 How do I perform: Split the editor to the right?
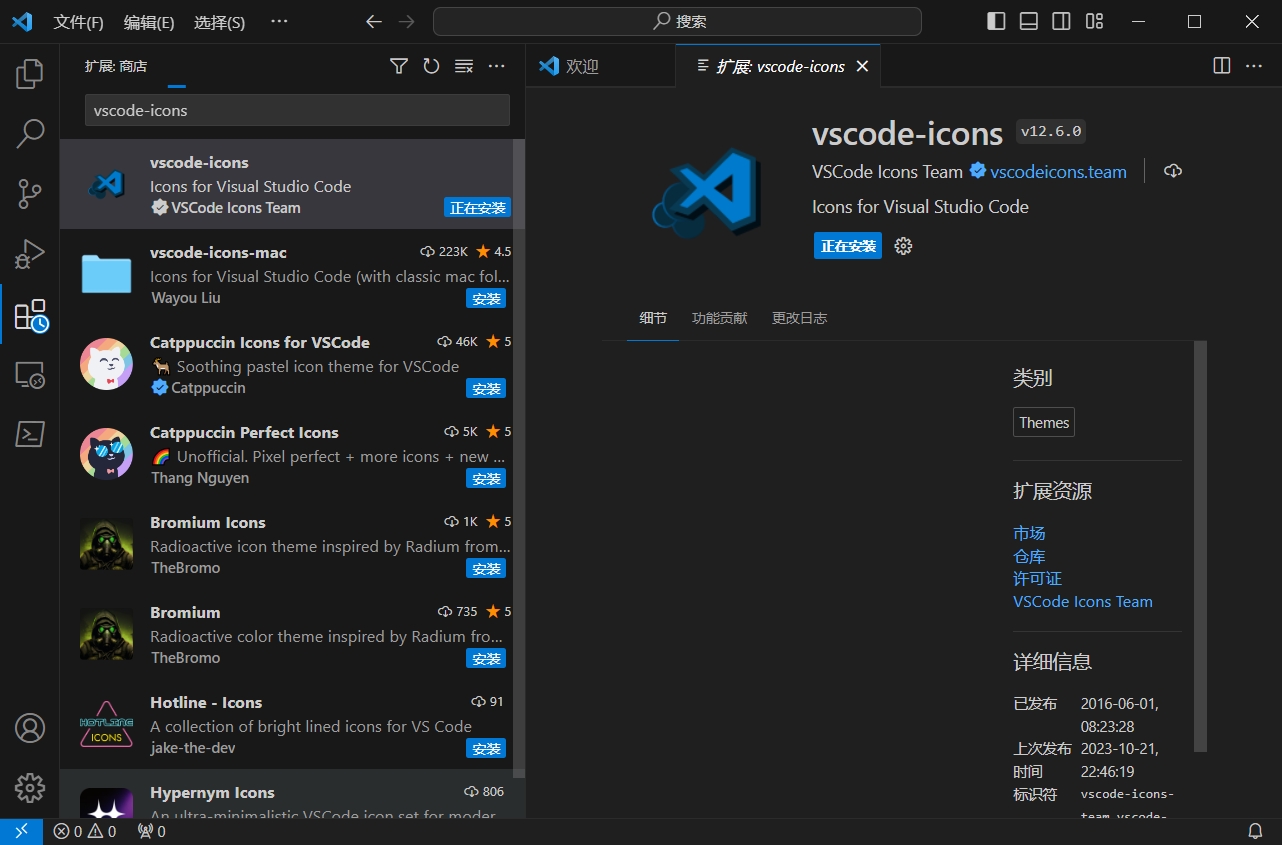[1221, 66]
